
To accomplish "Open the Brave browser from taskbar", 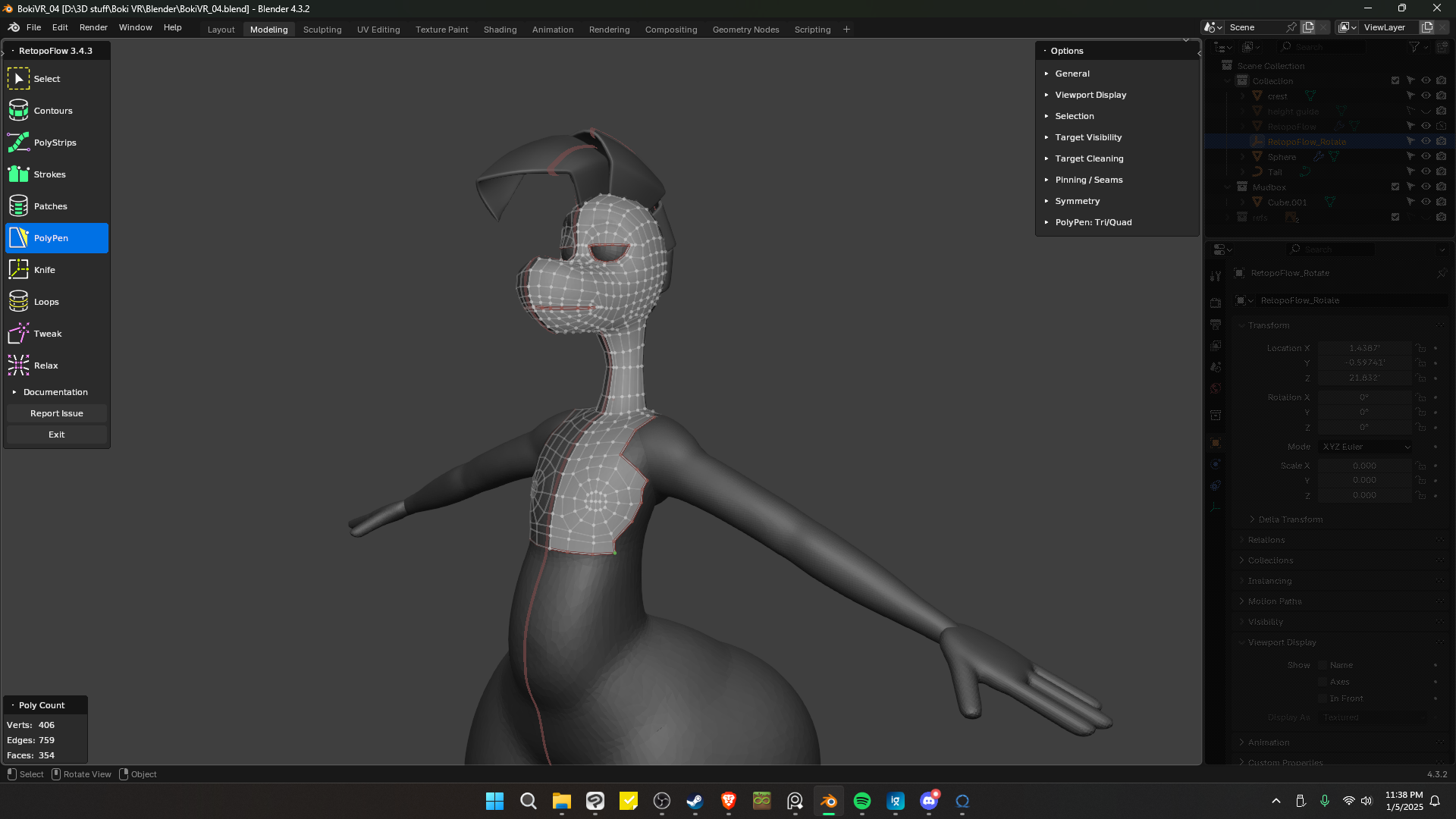I will pyautogui.click(x=729, y=801).
